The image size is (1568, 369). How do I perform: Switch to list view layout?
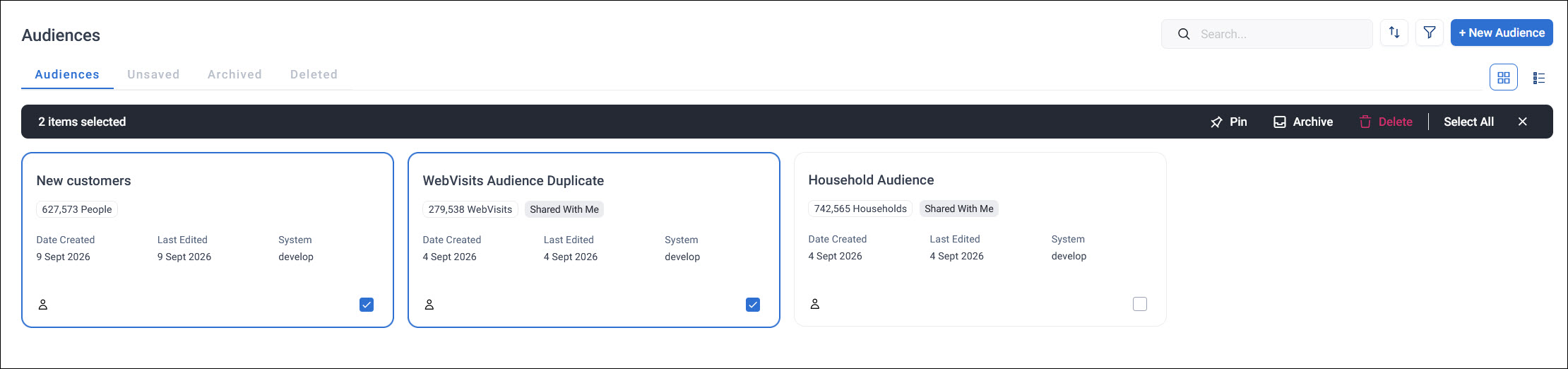1539,78
